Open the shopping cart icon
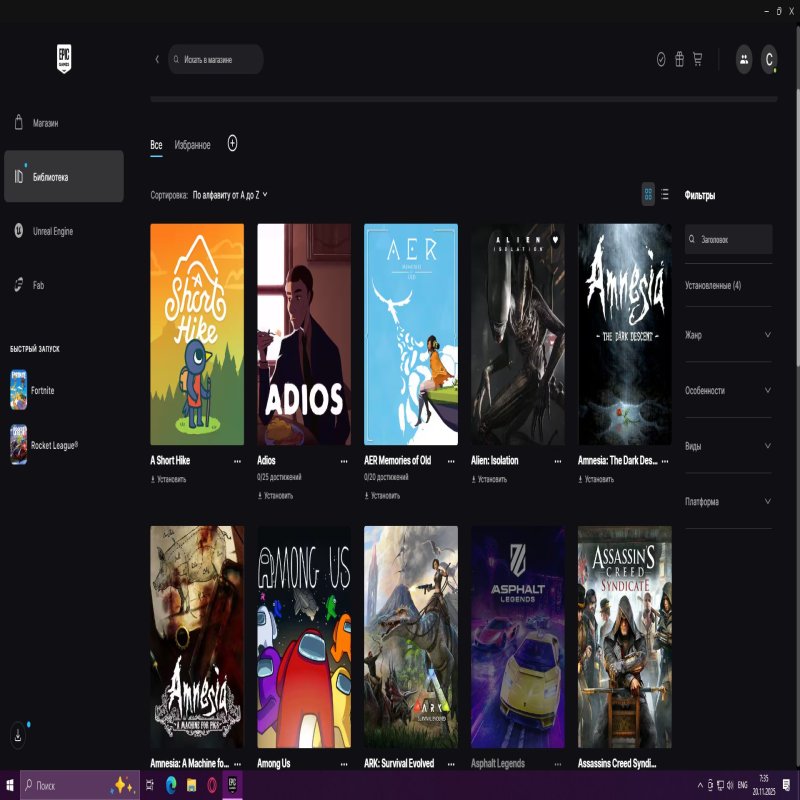 coord(697,59)
